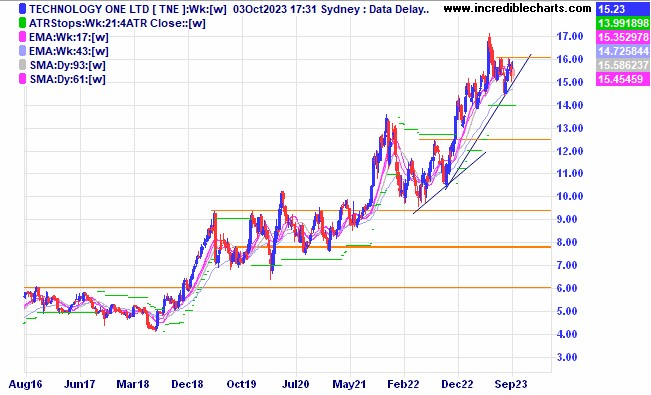Click the 8.00 price axis label
The width and height of the screenshot is (651, 395).
click(567, 242)
